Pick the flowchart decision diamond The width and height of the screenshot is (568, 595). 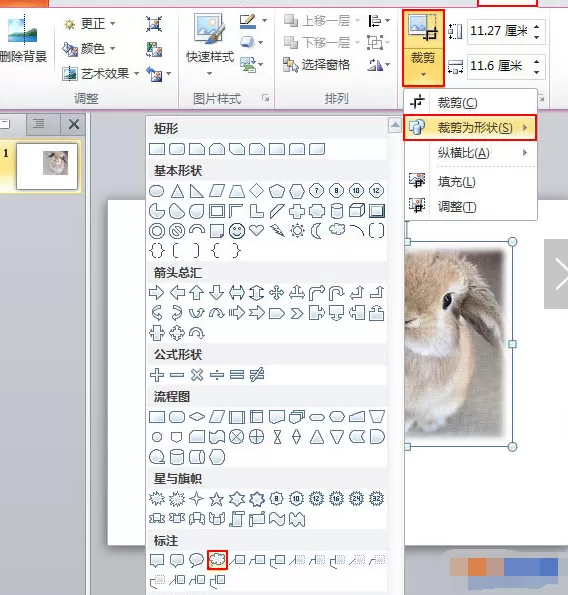click(x=197, y=417)
